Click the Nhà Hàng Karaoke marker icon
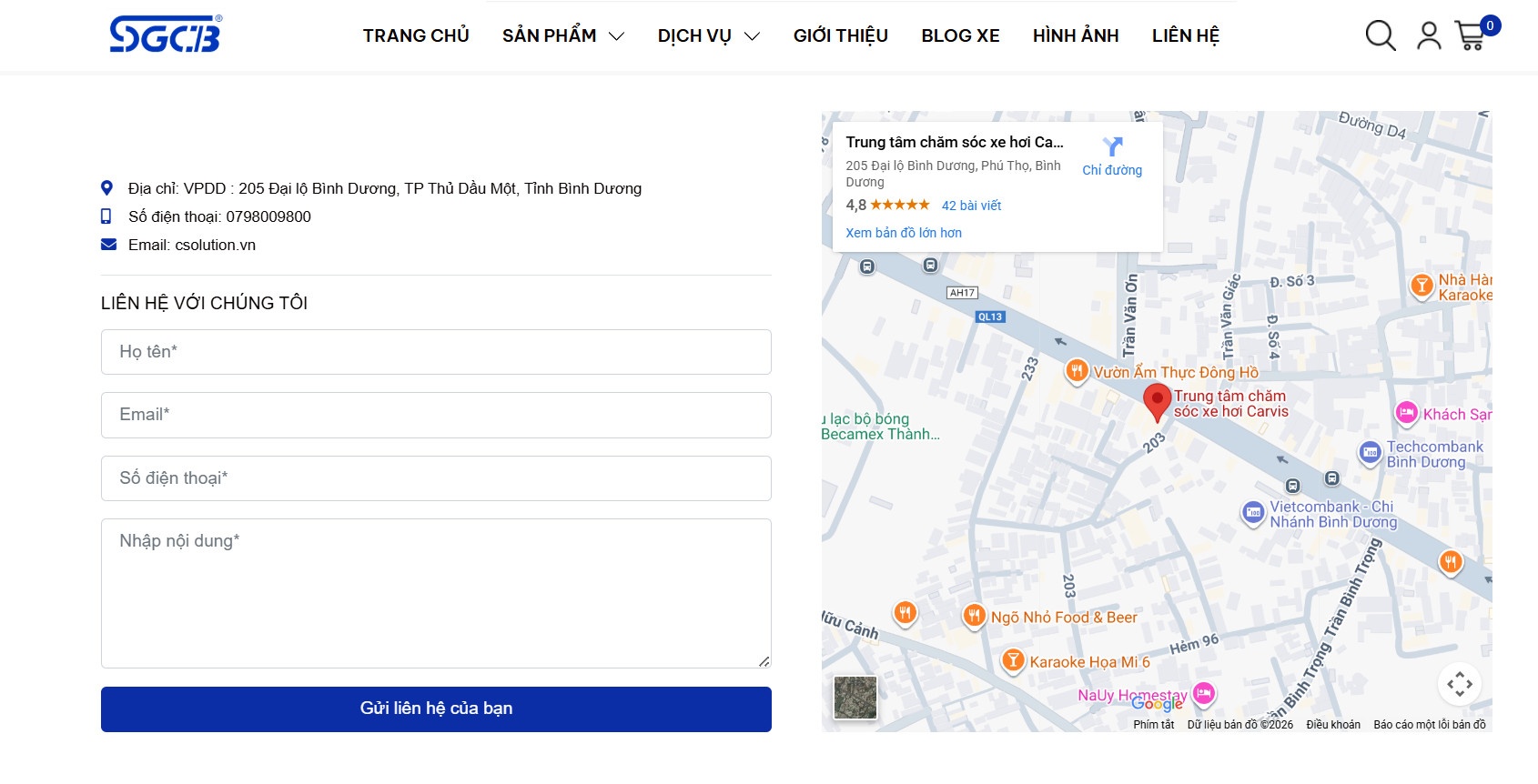 [x=1422, y=286]
